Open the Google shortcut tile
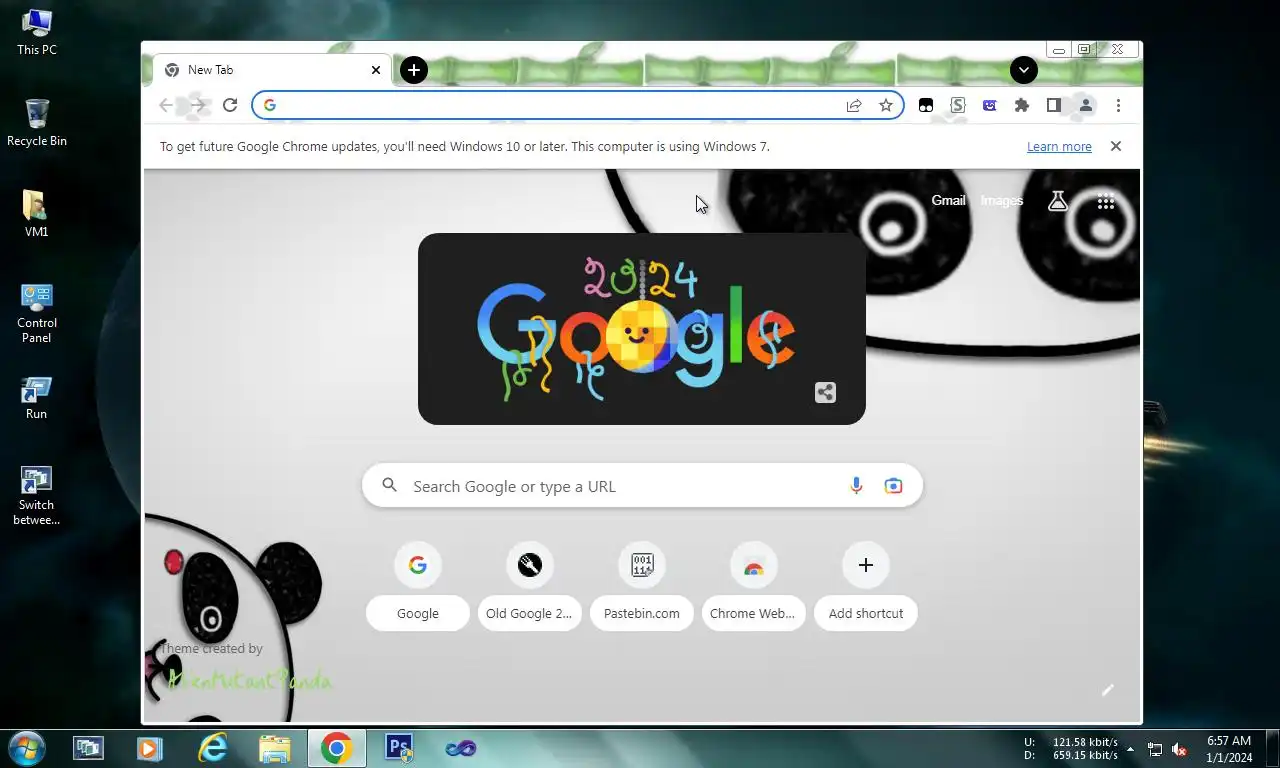The width and height of the screenshot is (1280, 768). coord(418,587)
